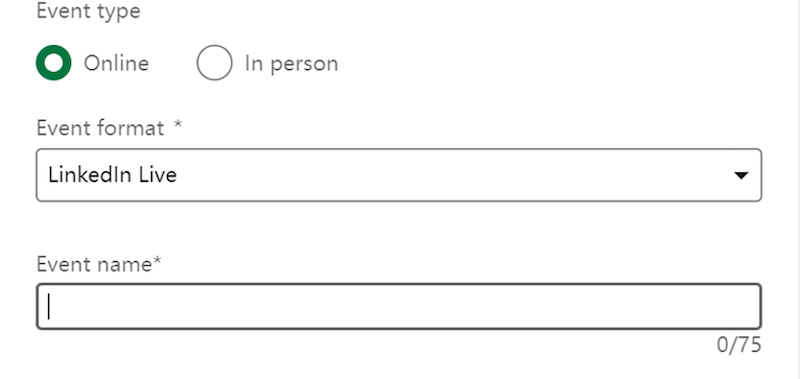Click the Event format dropdown arrow

[741, 175]
